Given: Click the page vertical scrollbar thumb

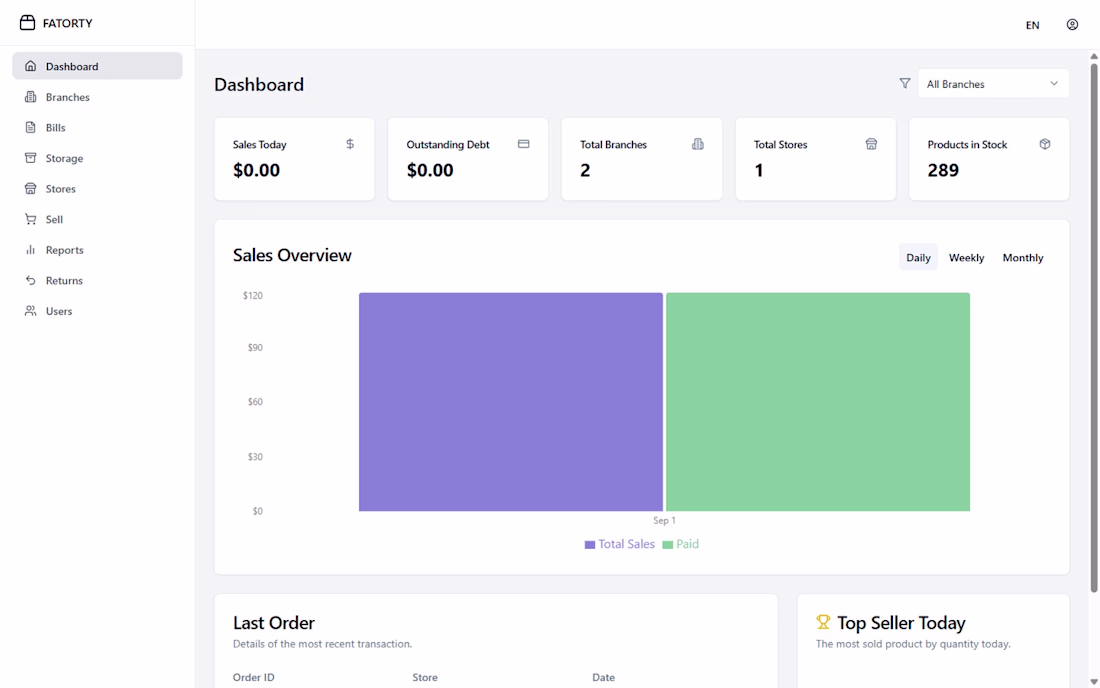Looking at the screenshot, I should pyautogui.click(x=1094, y=328).
